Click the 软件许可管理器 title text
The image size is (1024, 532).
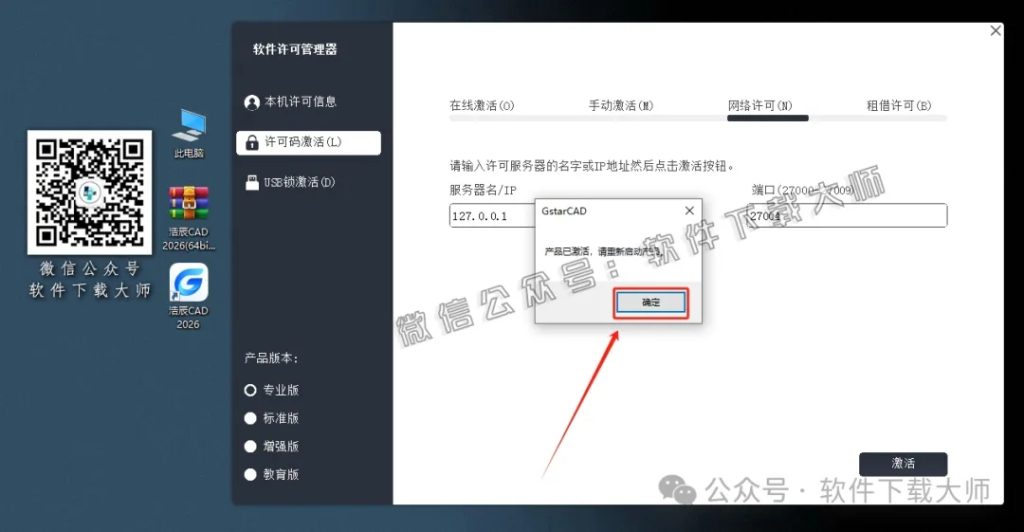tap(295, 49)
